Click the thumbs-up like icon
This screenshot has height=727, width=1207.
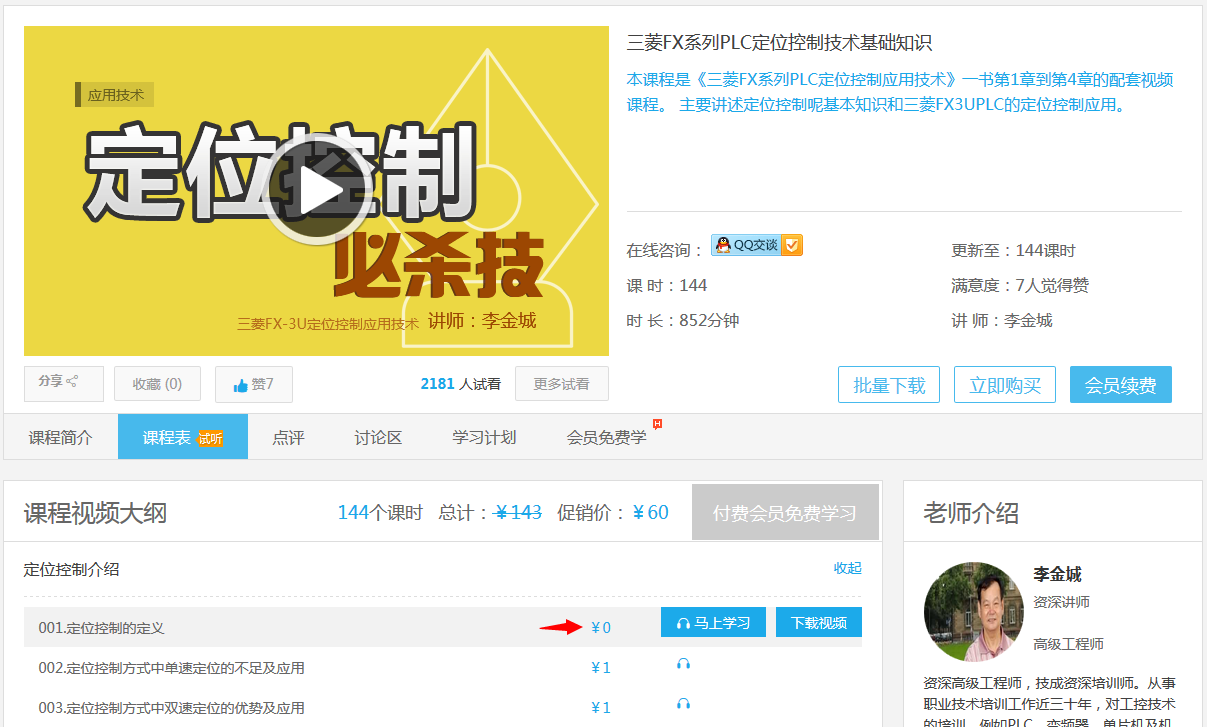coord(240,385)
